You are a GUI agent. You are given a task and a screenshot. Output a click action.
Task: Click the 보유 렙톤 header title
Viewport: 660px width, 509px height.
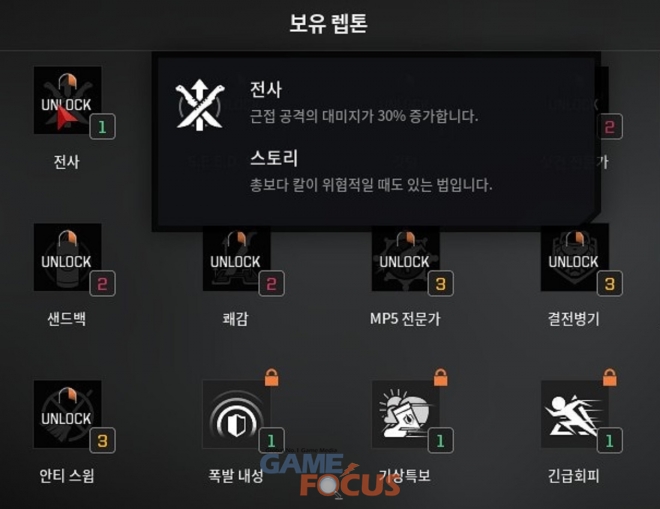(x=328, y=23)
